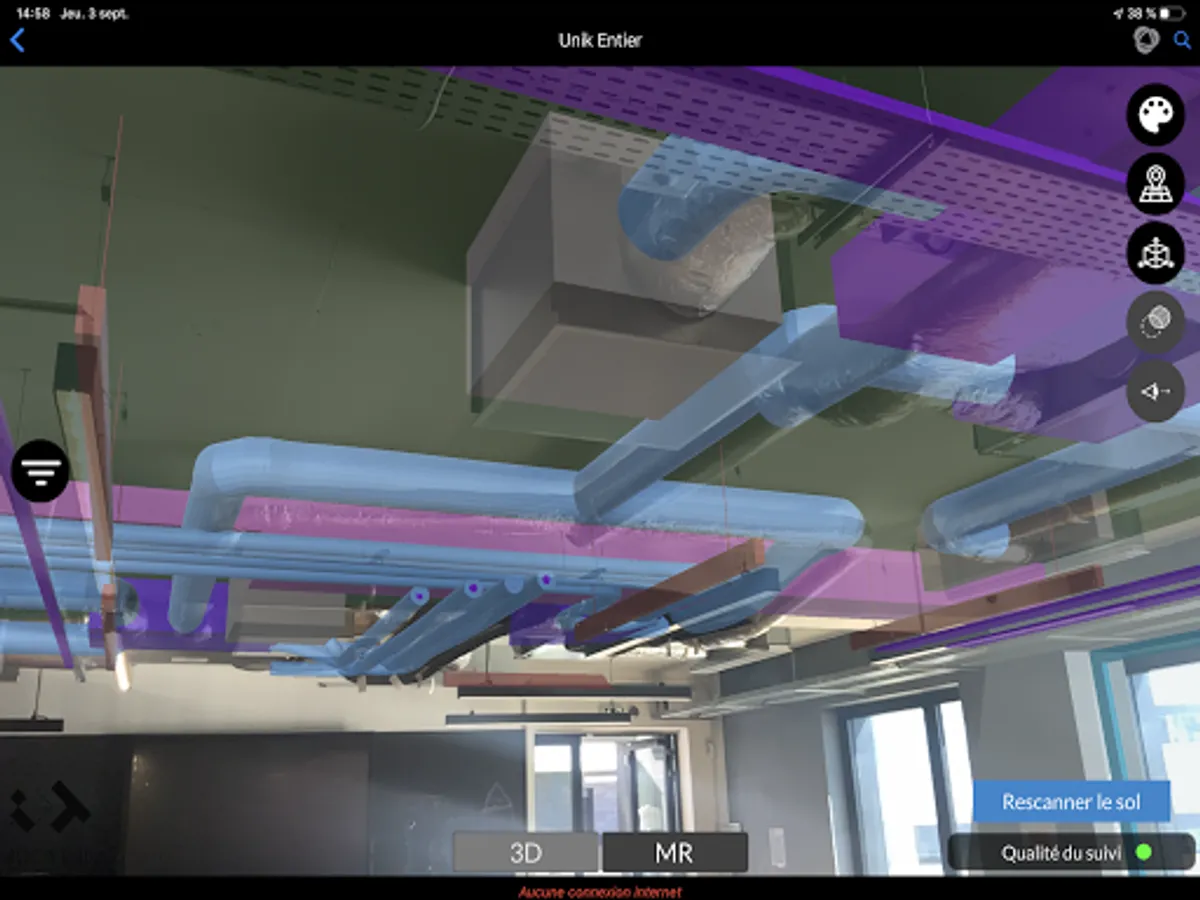Tap the Unik Entier title text
The height and width of the screenshot is (900, 1200).
click(600, 40)
